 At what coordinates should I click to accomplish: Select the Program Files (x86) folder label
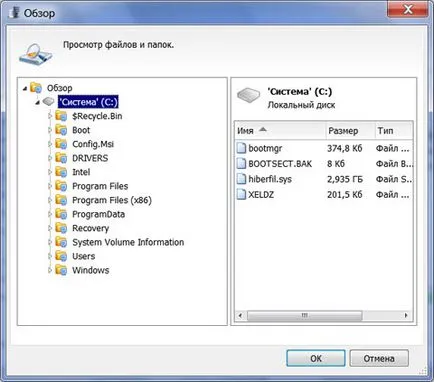[112, 200]
